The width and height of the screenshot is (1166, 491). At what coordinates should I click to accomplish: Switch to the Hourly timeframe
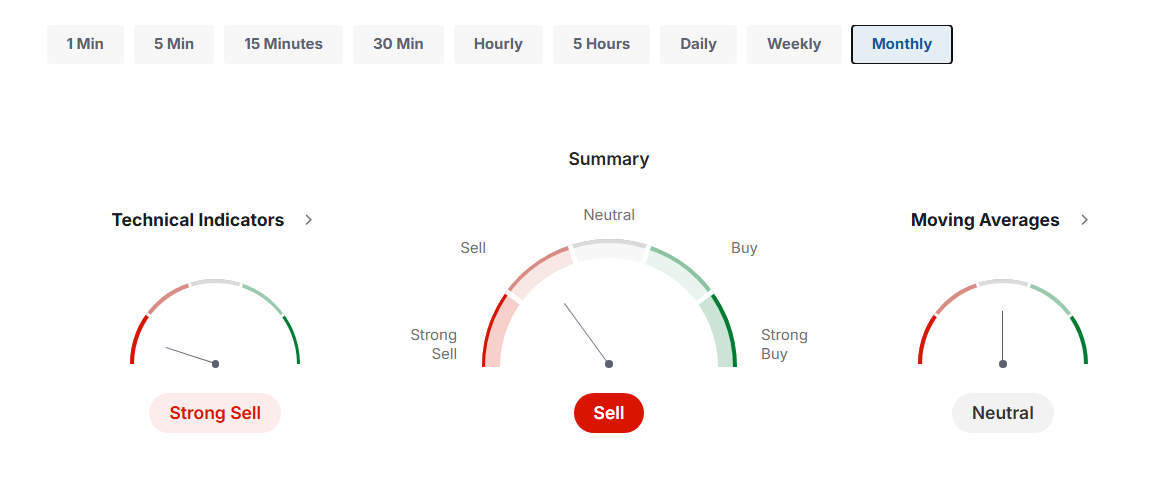click(498, 44)
